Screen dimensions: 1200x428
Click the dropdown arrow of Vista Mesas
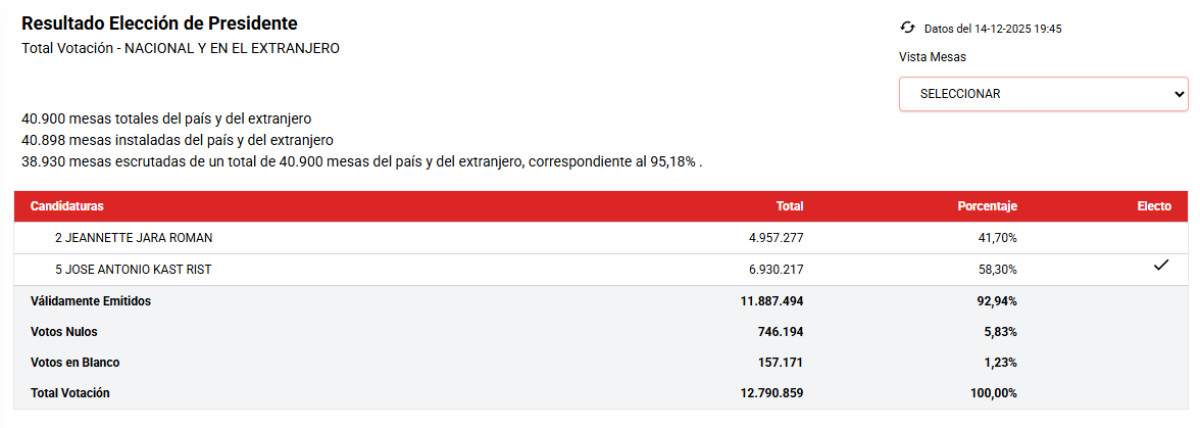[1177, 94]
